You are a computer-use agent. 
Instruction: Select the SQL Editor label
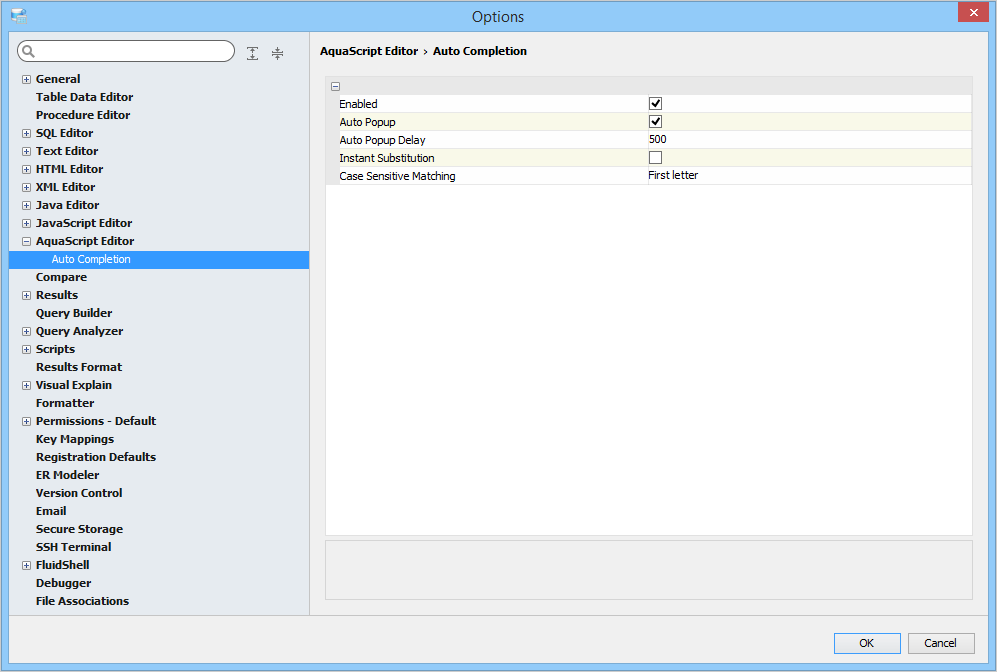[64, 134]
